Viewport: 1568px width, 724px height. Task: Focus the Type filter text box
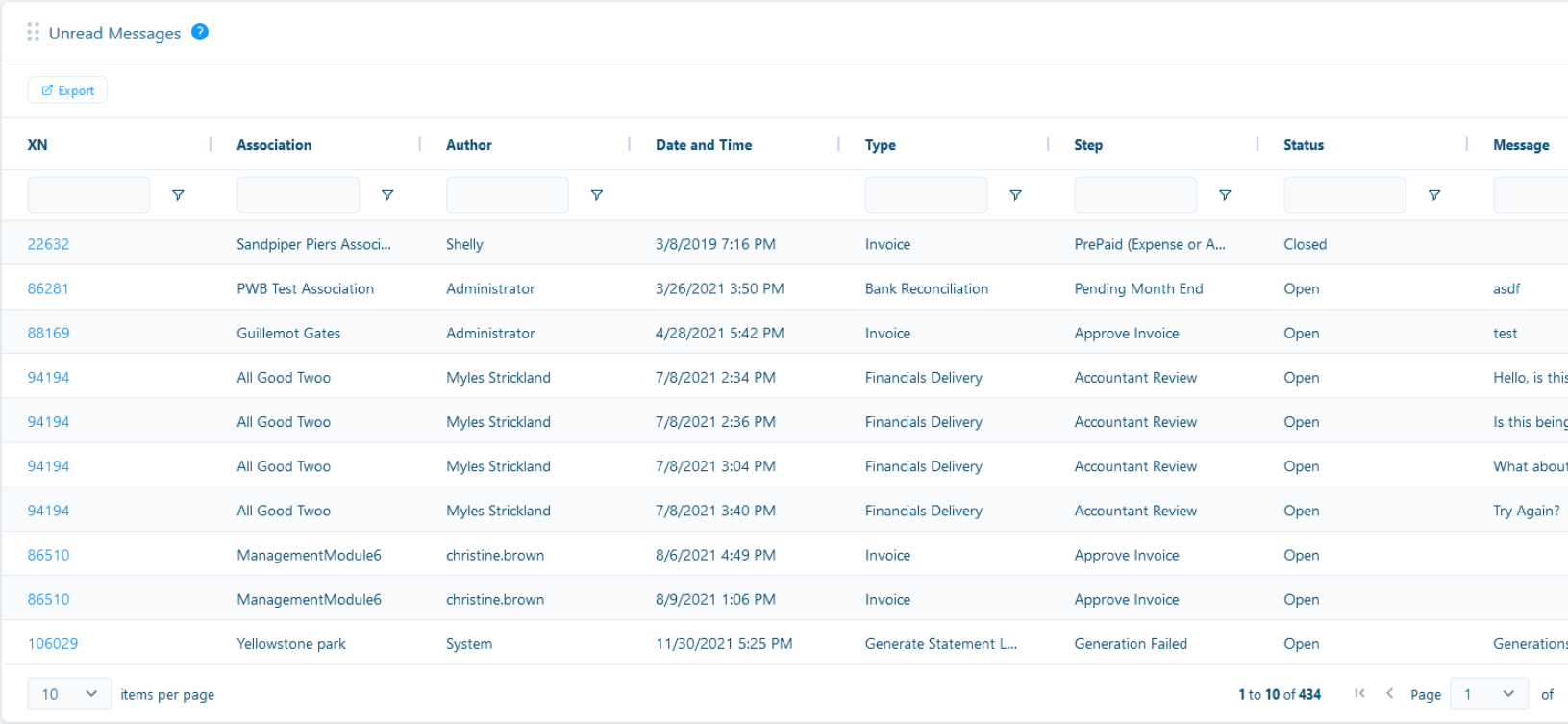click(926, 195)
